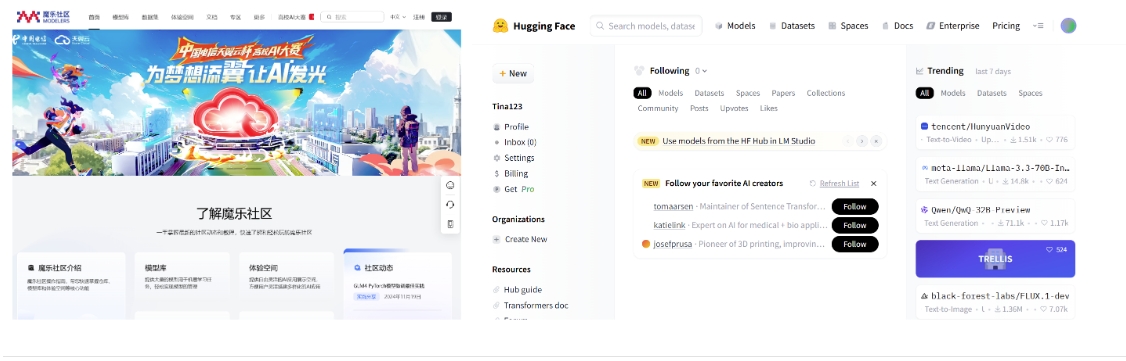Viewport: 1126px width, 361px height.
Task: Open the user avatar in Hugging Face header
Action: coord(1069,26)
